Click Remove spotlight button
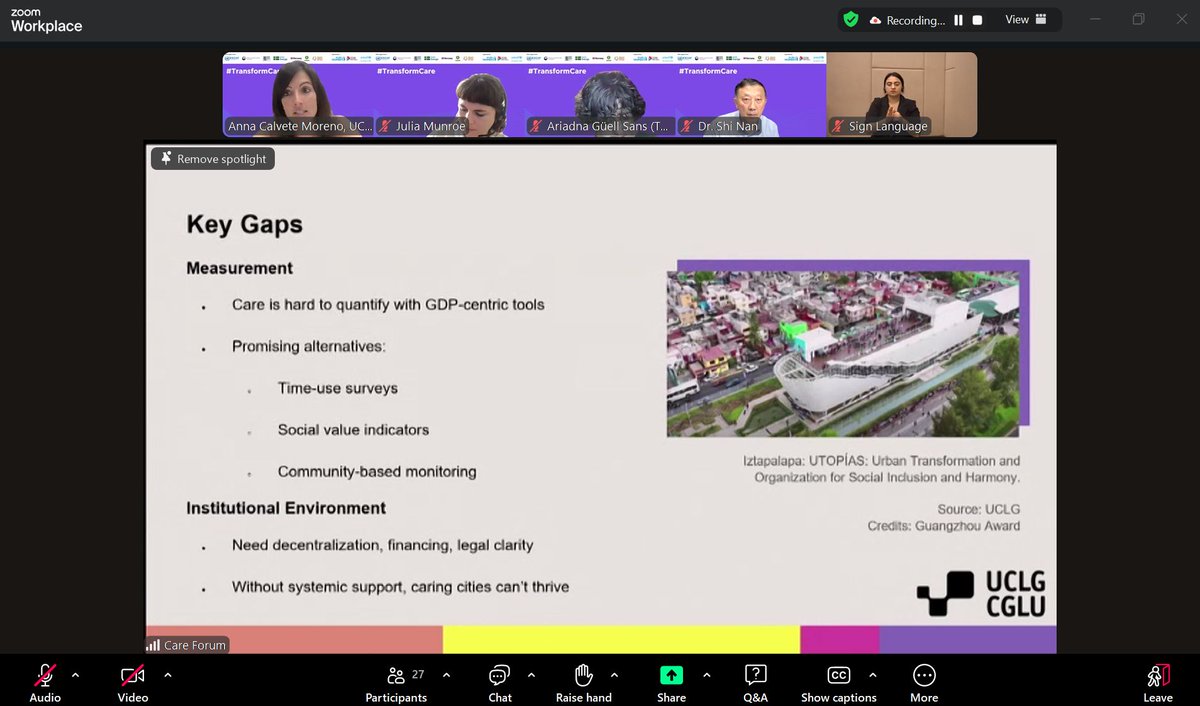1200x706 pixels. 212,159
